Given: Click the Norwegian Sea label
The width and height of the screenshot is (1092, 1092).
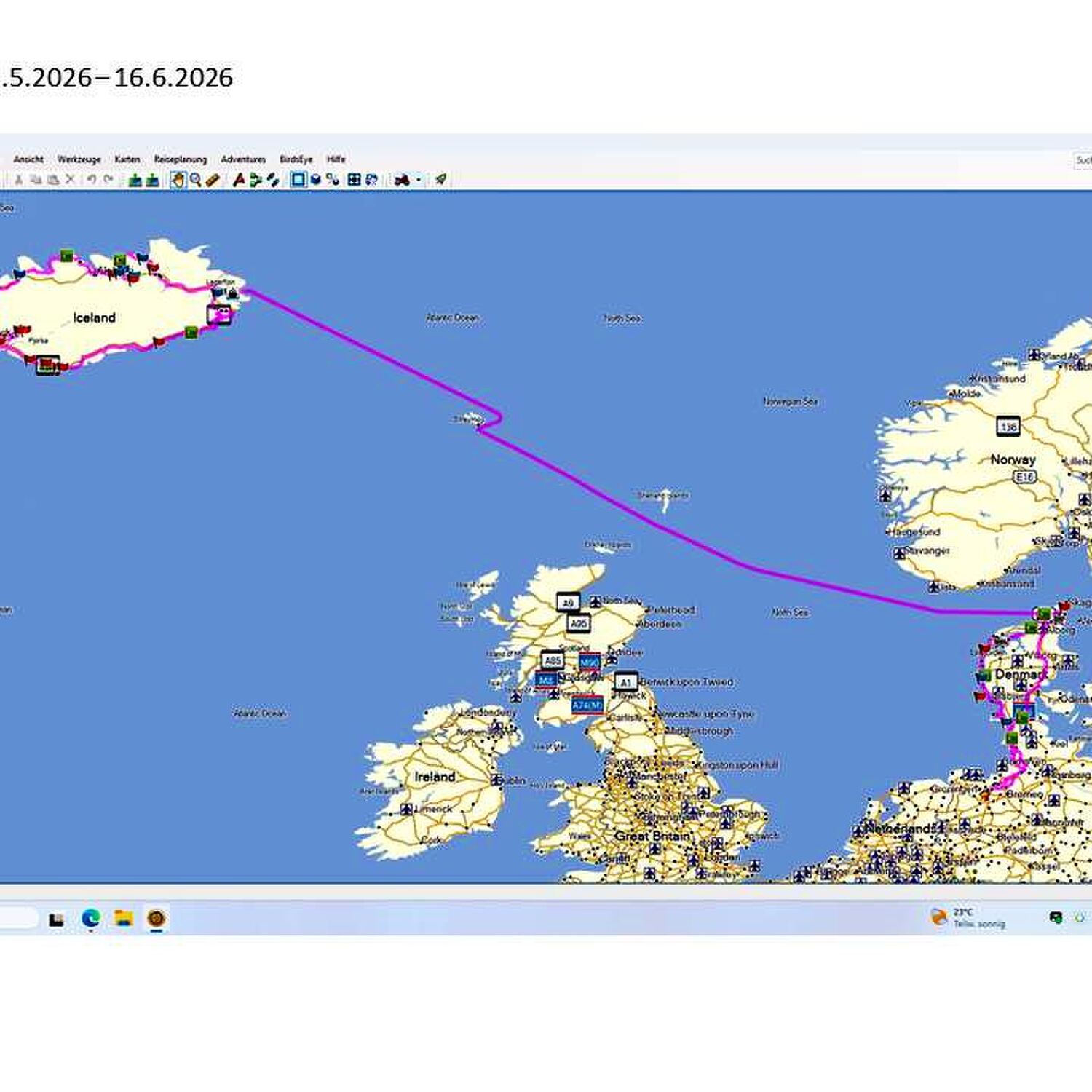Looking at the screenshot, I should (791, 401).
